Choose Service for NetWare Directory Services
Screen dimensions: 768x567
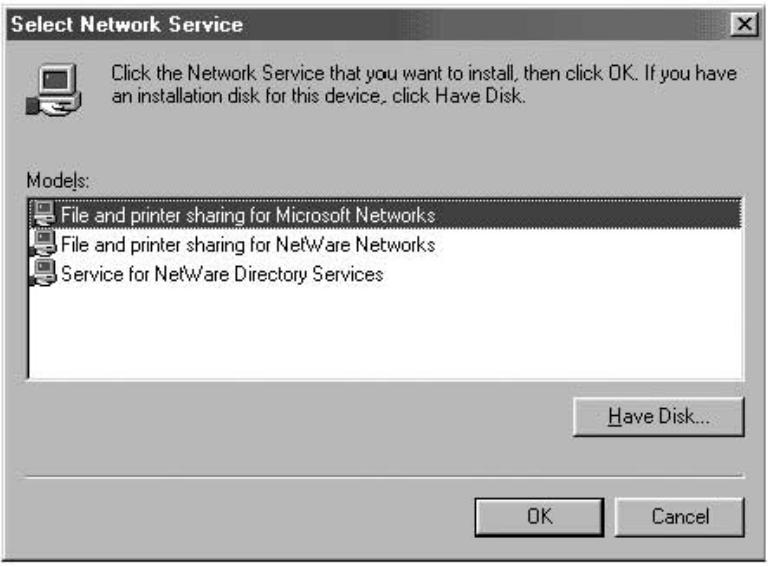(x=222, y=274)
